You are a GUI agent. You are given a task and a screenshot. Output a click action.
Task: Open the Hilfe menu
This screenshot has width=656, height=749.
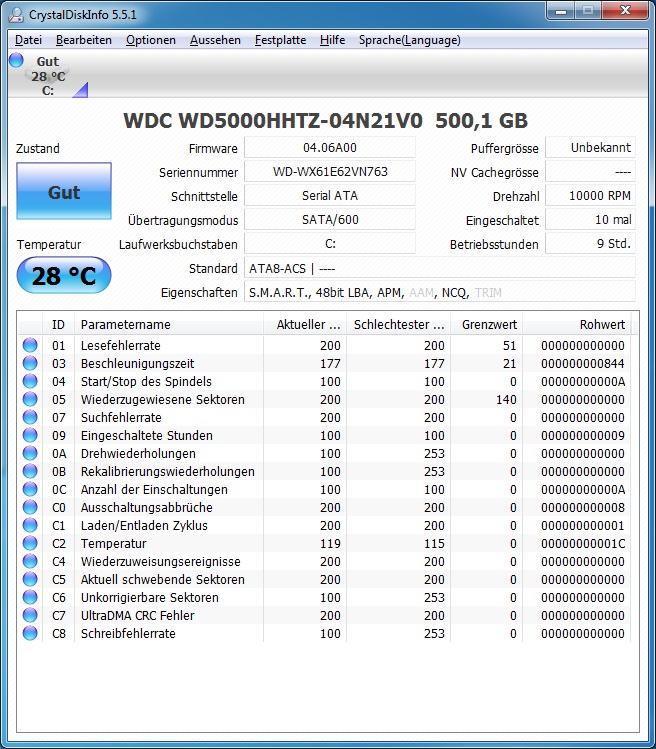pos(332,40)
